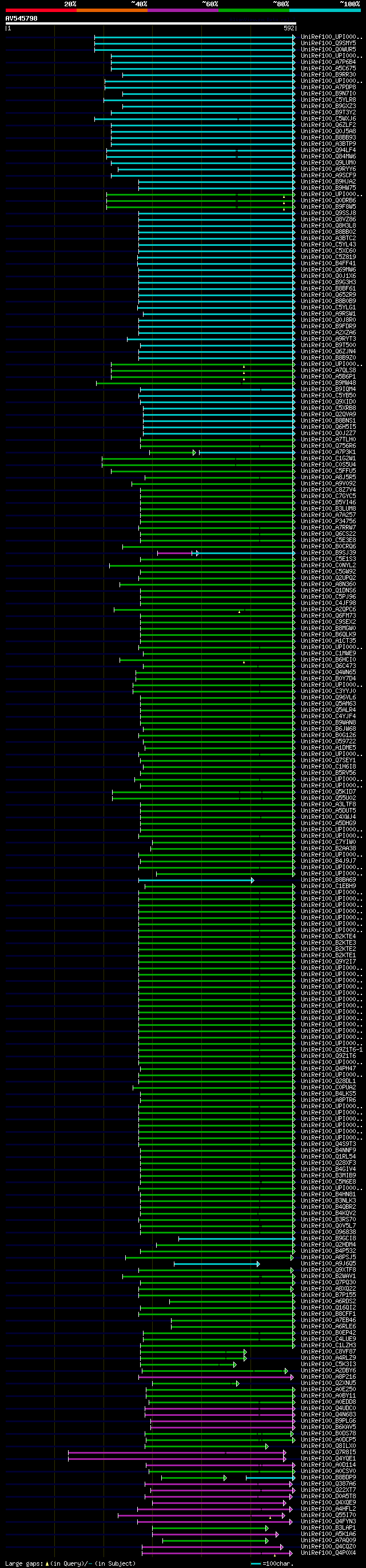Click the cyan alignment bar of UniRef100_B8BA69
366x1568 pixels.
(x=196, y=880)
